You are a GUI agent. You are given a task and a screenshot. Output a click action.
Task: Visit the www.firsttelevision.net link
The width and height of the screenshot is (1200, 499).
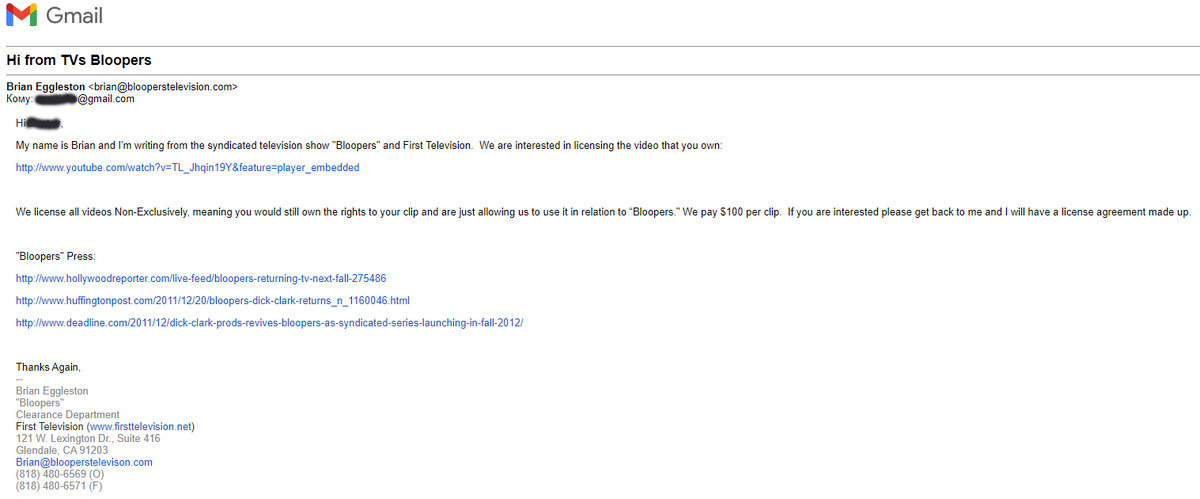tap(141, 427)
